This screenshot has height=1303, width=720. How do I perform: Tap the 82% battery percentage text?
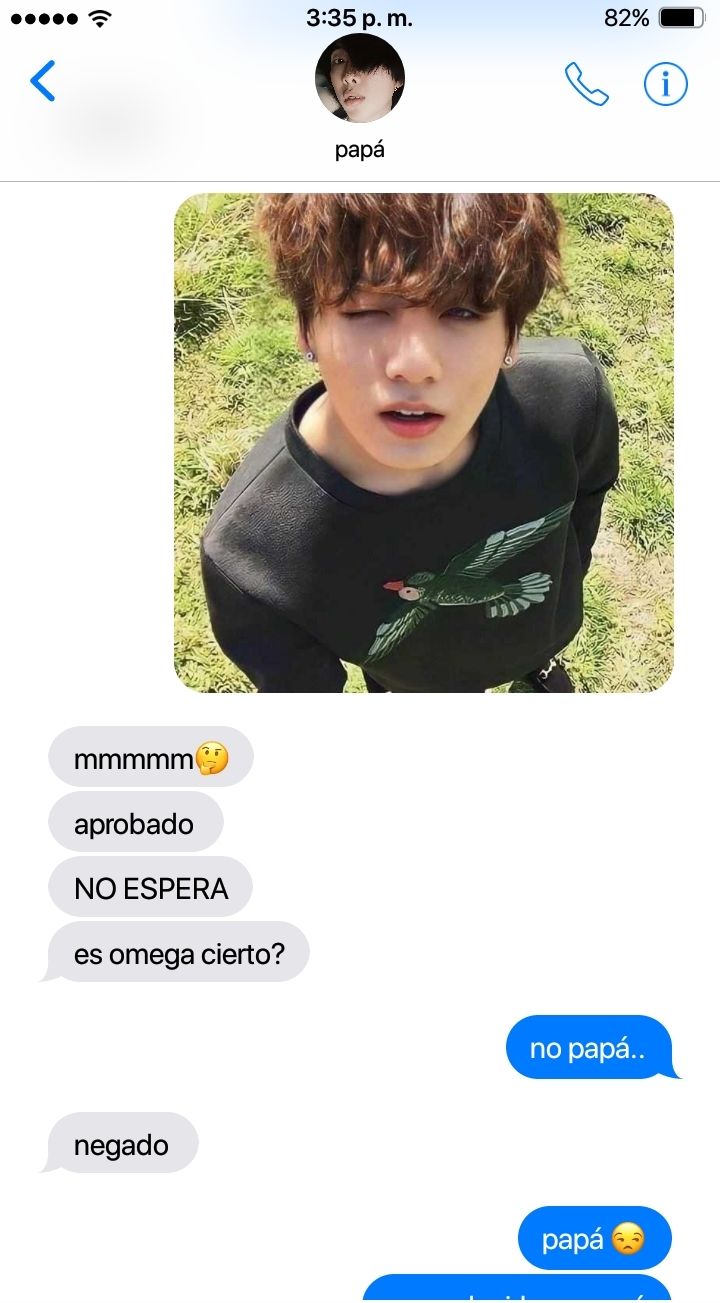pos(627,18)
